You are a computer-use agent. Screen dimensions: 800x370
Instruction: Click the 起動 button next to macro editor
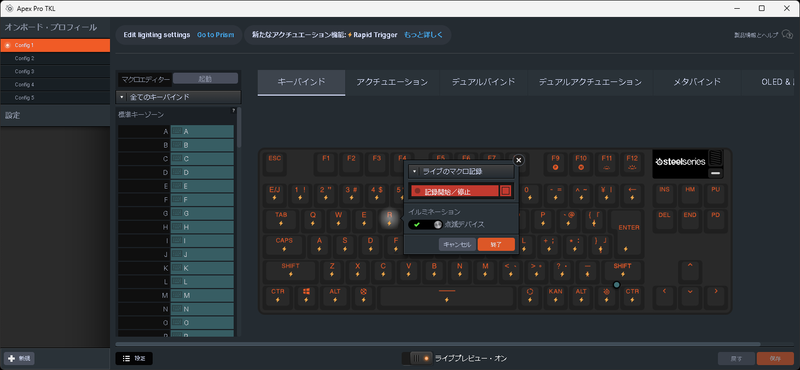click(205, 79)
